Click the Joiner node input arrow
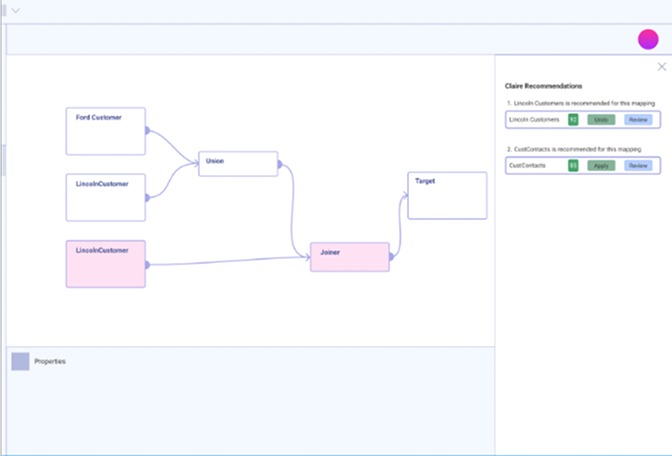 tap(307, 258)
